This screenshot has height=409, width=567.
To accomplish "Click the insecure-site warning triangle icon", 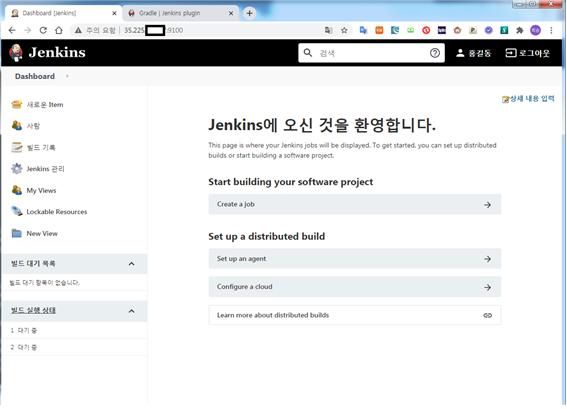I will 78,30.
